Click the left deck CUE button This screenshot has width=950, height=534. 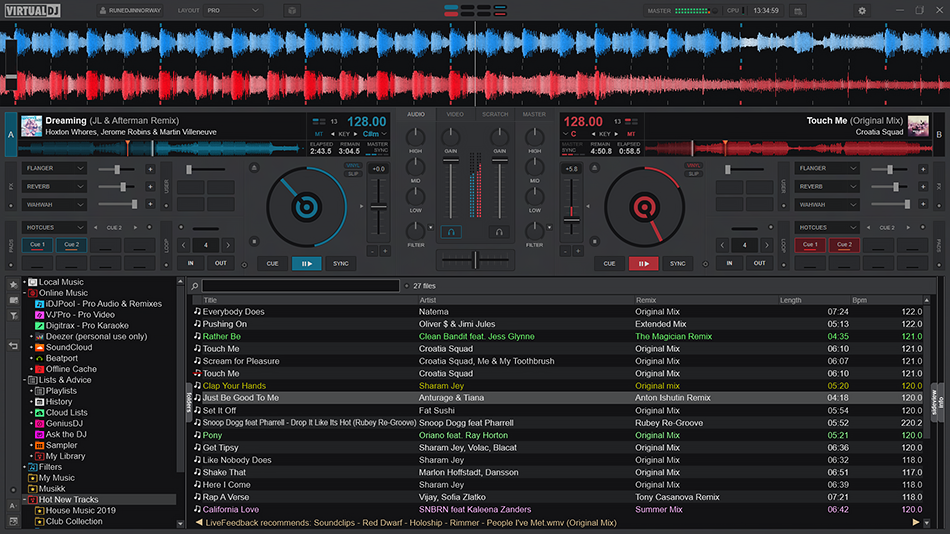tap(272, 263)
